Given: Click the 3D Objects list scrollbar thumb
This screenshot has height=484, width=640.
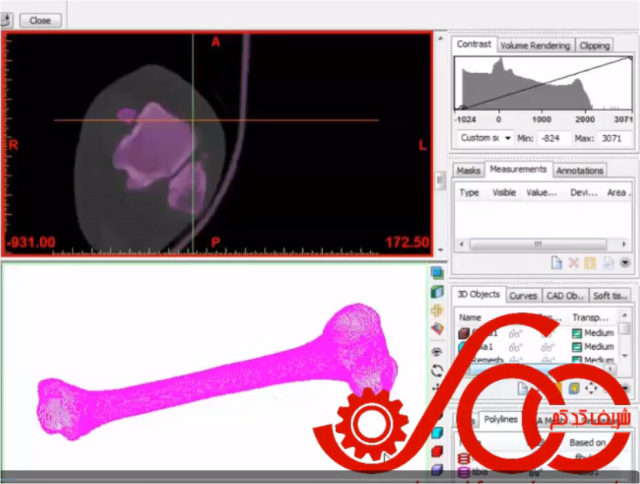Looking at the screenshot, I should click(624, 329).
